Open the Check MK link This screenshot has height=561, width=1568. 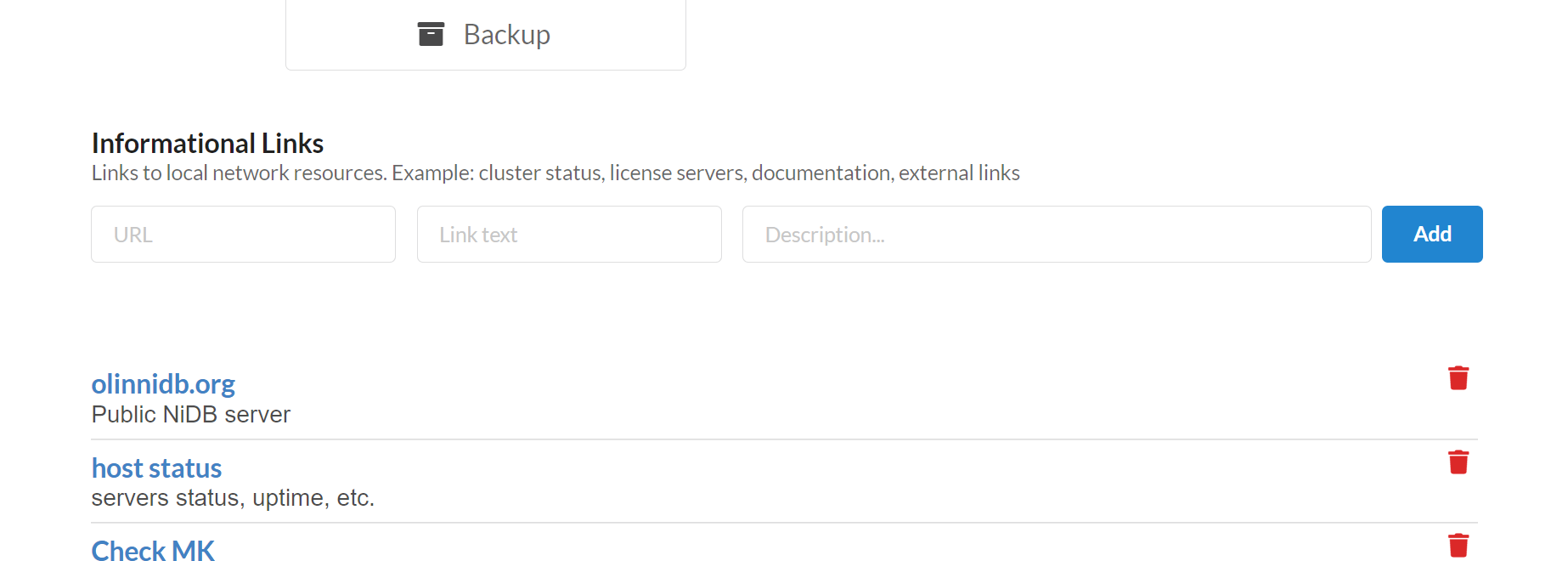(153, 551)
